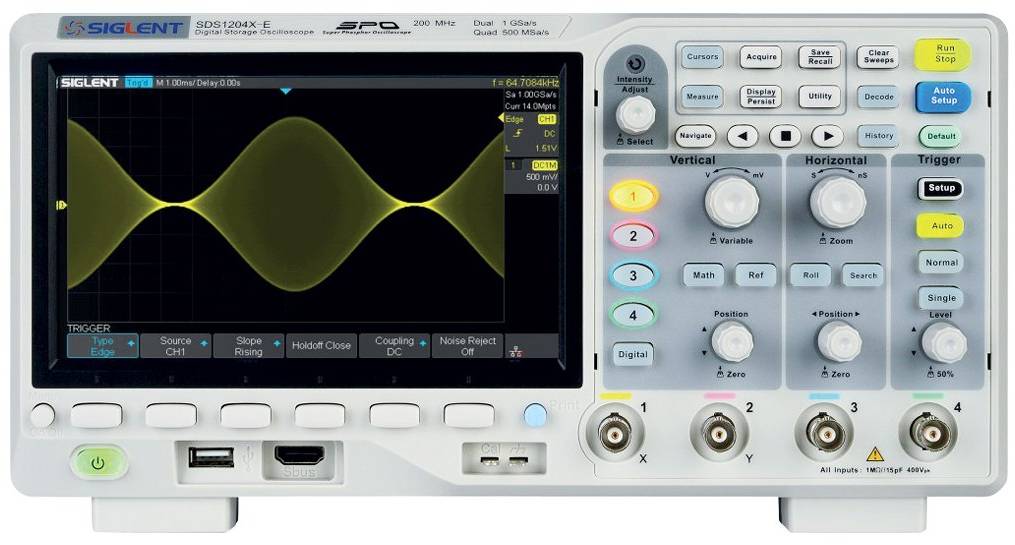The height and width of the screenshot is (545, 1015).
Task: Click the channel 1 BNC connector
Action: point(615,433)
